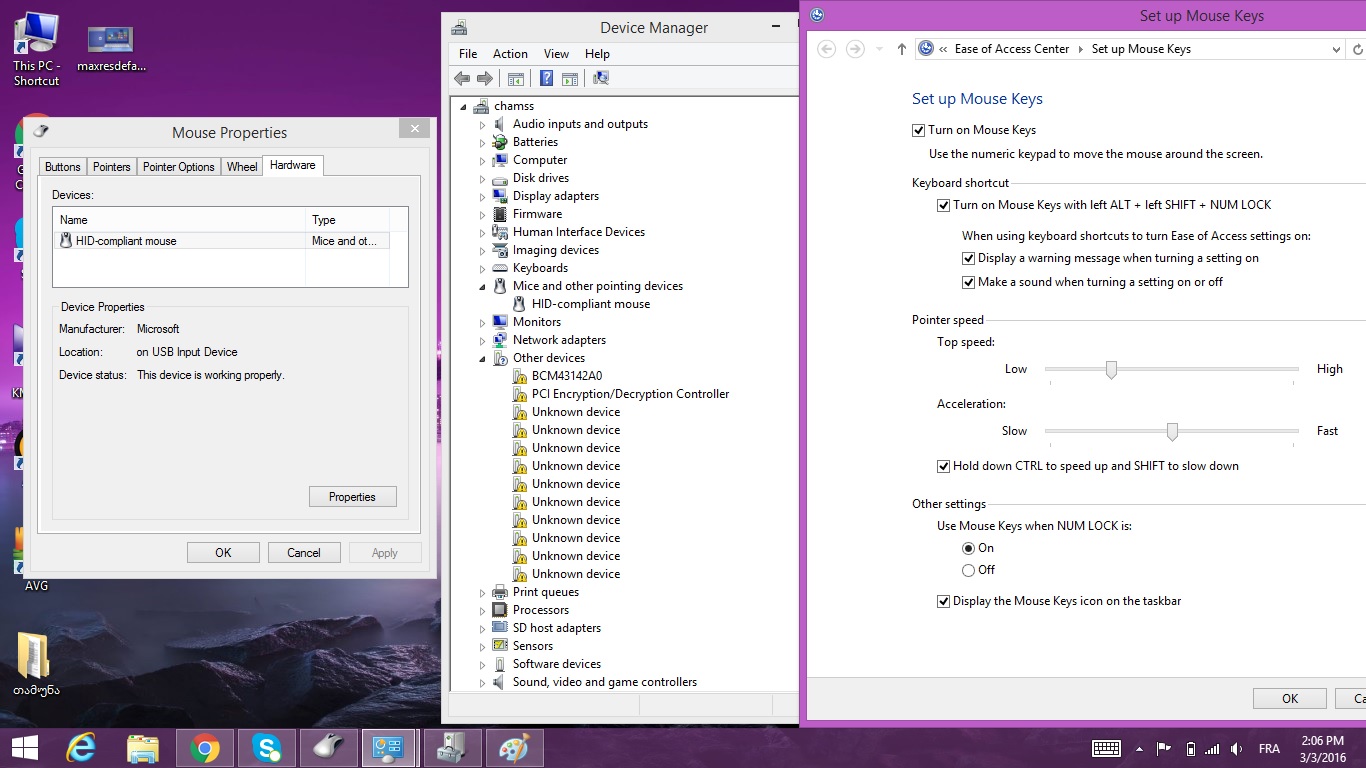The width and height of the screenshot is (1366, 768).
Task: Click the Top speed slider thumb
Action: 1111,370
